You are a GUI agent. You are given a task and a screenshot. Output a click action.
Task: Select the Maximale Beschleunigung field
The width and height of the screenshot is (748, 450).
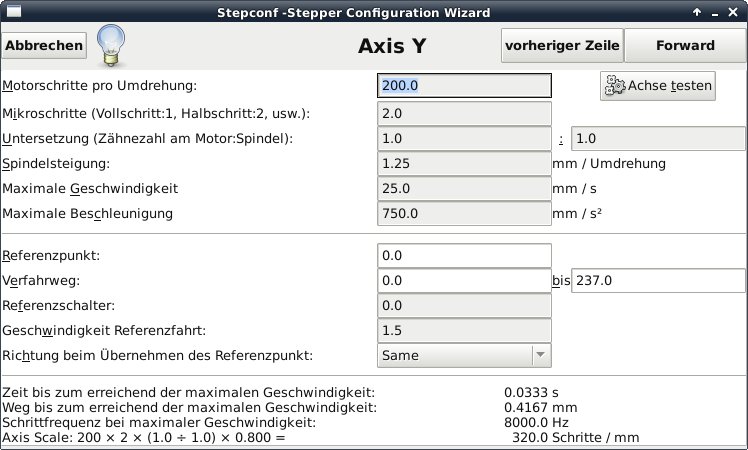click(464, 213)
